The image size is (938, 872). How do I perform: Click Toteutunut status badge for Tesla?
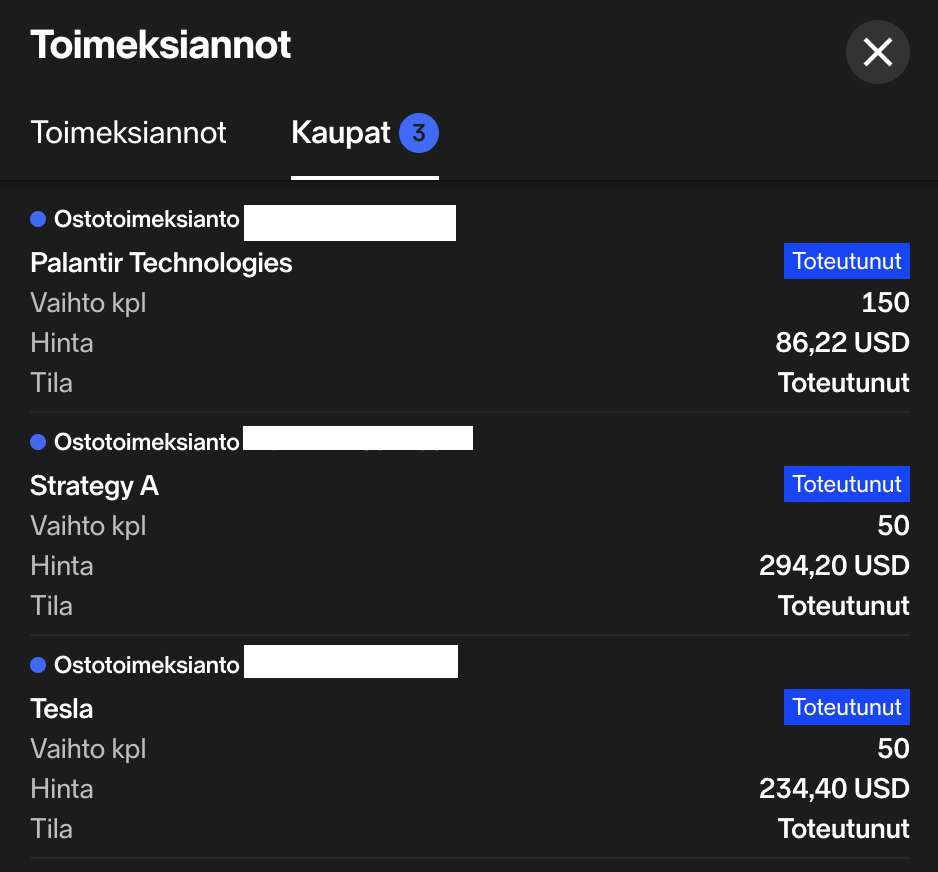point(847,708)
